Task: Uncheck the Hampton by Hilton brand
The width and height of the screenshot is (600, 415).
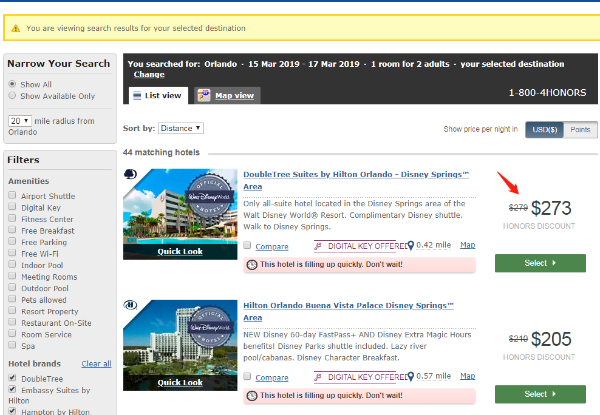Action: [x=12, y=411]
